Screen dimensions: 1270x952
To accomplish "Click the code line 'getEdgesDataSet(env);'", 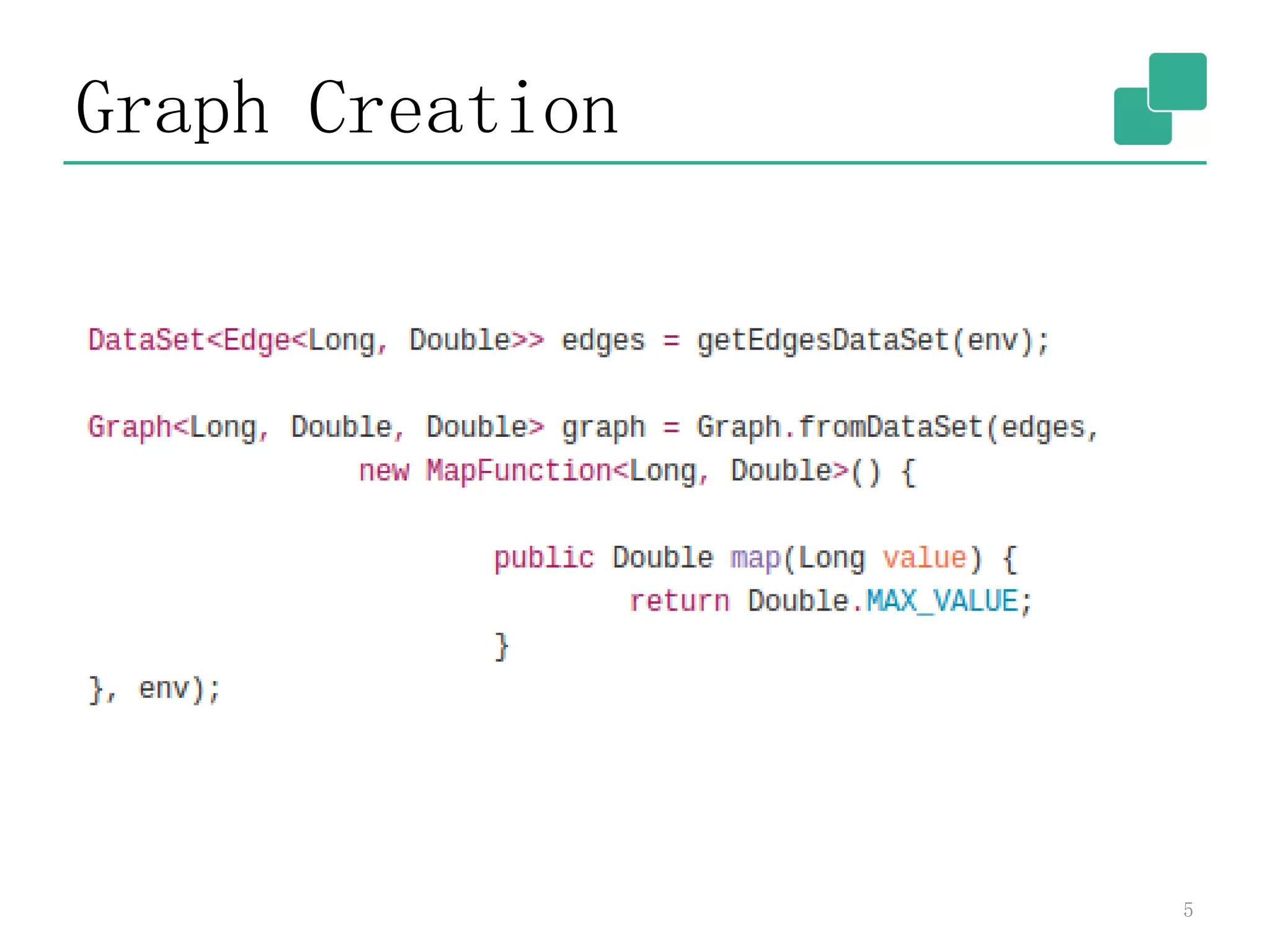I will point(873,341).
